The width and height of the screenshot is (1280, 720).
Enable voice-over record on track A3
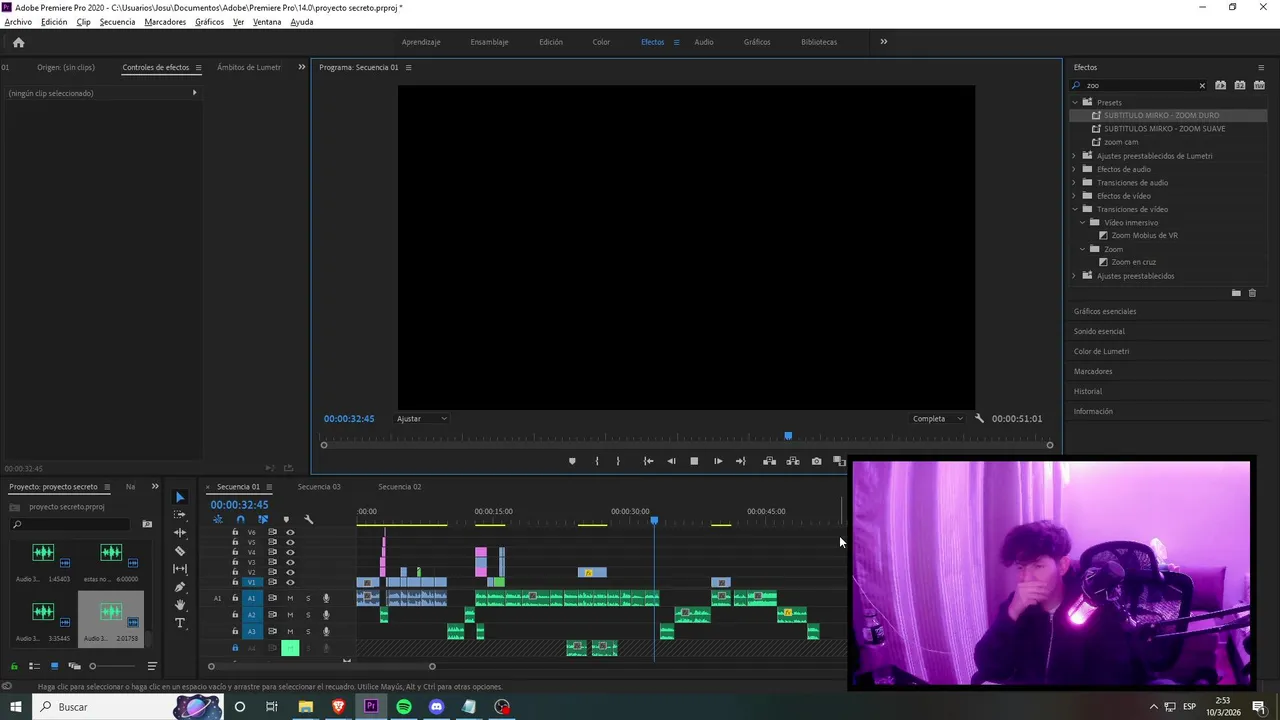[x=326, y=631]
